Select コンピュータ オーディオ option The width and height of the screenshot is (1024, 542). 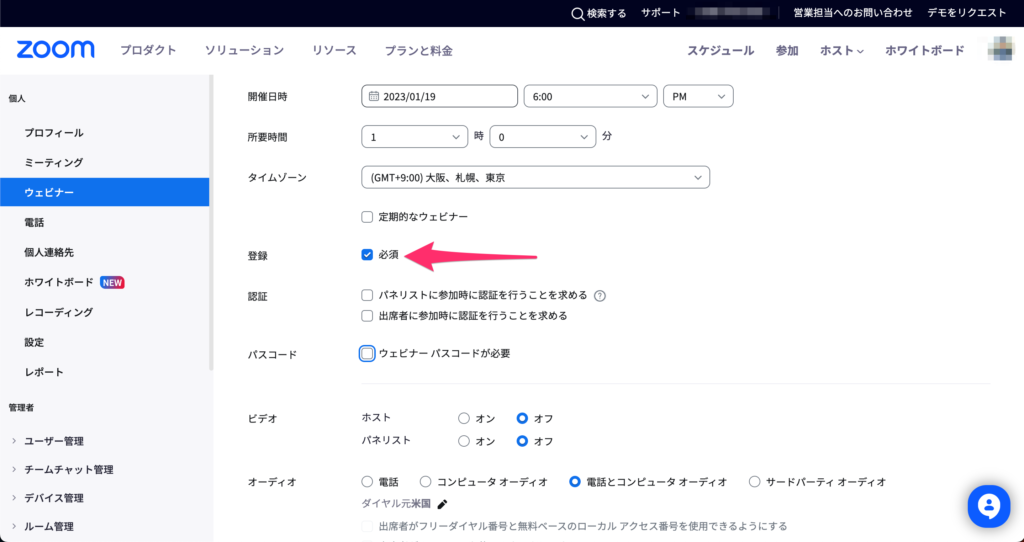[426, 482]
